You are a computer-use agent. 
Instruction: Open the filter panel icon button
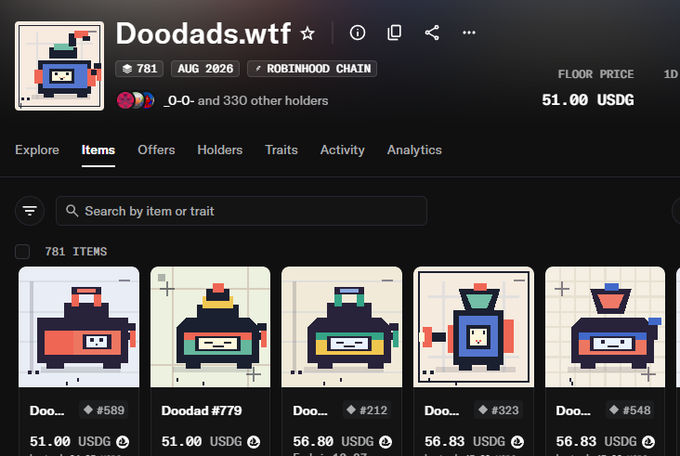click(29, 211)
